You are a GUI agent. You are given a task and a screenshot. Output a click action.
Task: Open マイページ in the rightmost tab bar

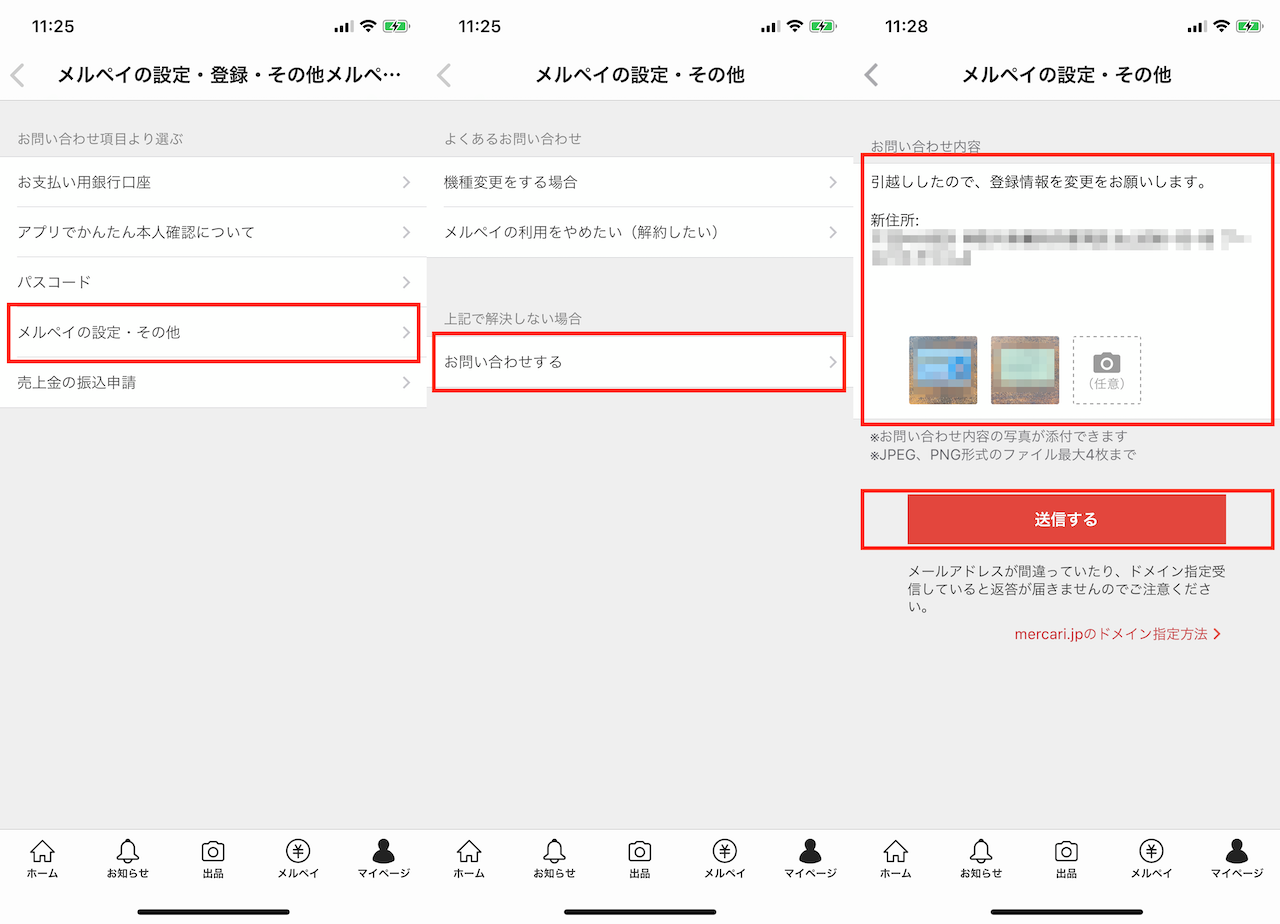[1236, 859]
